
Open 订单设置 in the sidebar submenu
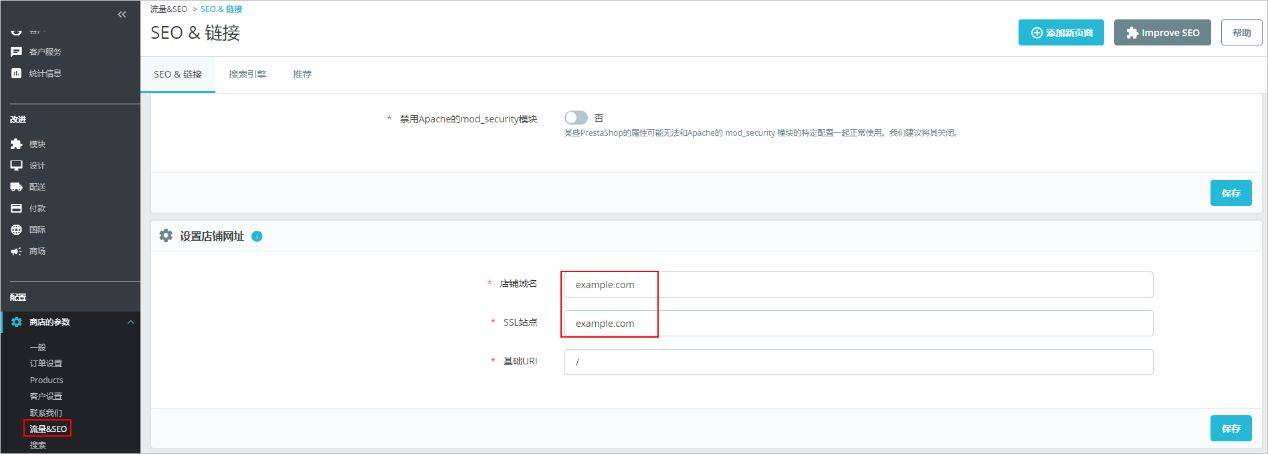pos(46,363)
